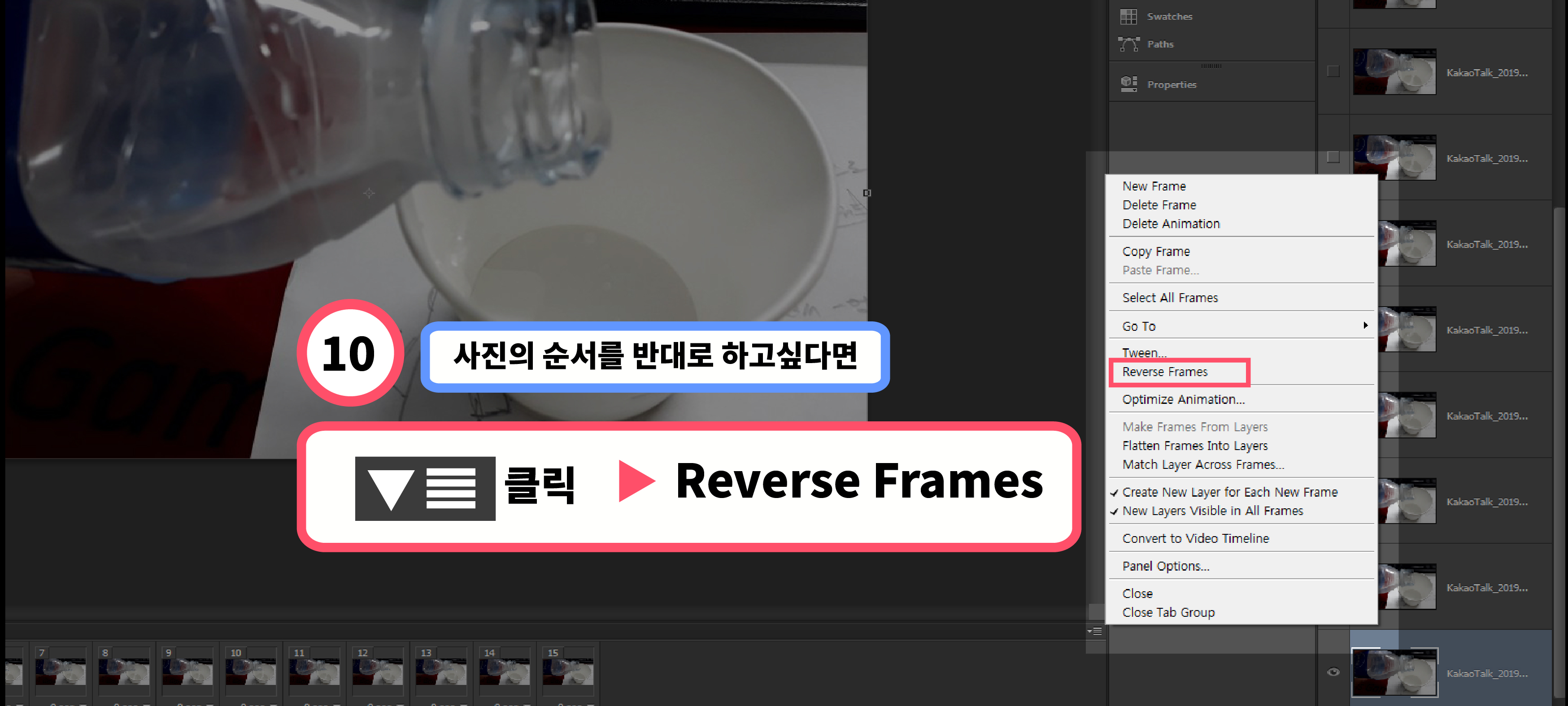Click Flatten Frames Into Layers
The width and height of the screenshot is (1568, 706).
tap(1194, 446)
